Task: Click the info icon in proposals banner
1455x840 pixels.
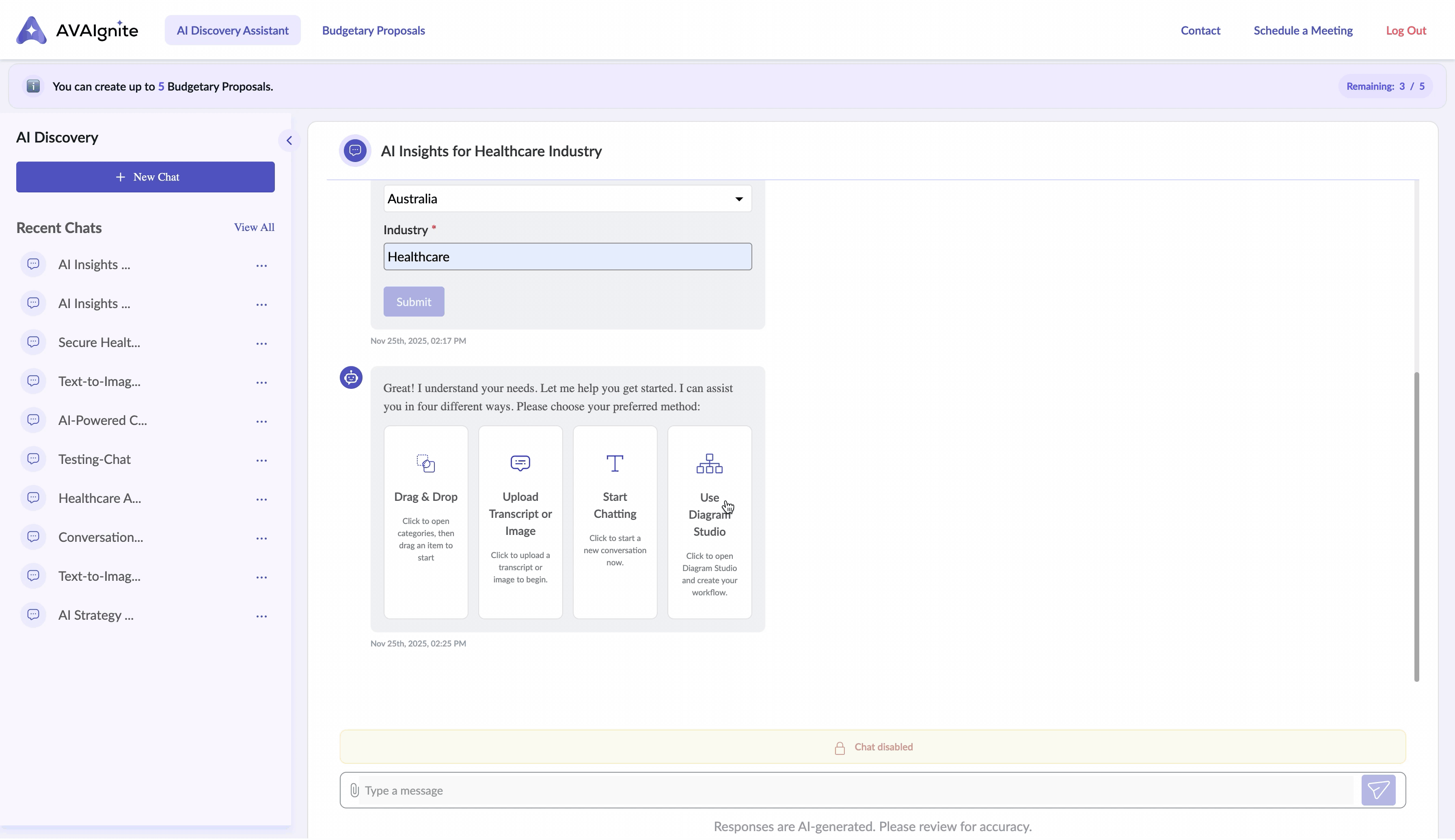Action: click(x=33, y=86)
